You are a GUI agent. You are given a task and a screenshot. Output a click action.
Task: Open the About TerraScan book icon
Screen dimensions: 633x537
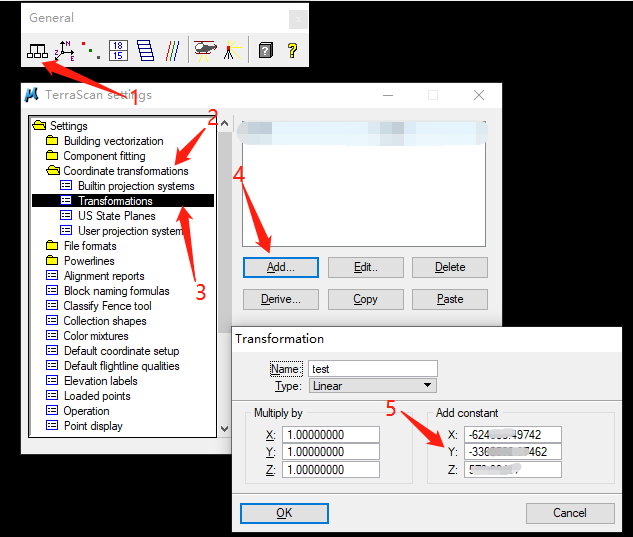coord(266,51)
